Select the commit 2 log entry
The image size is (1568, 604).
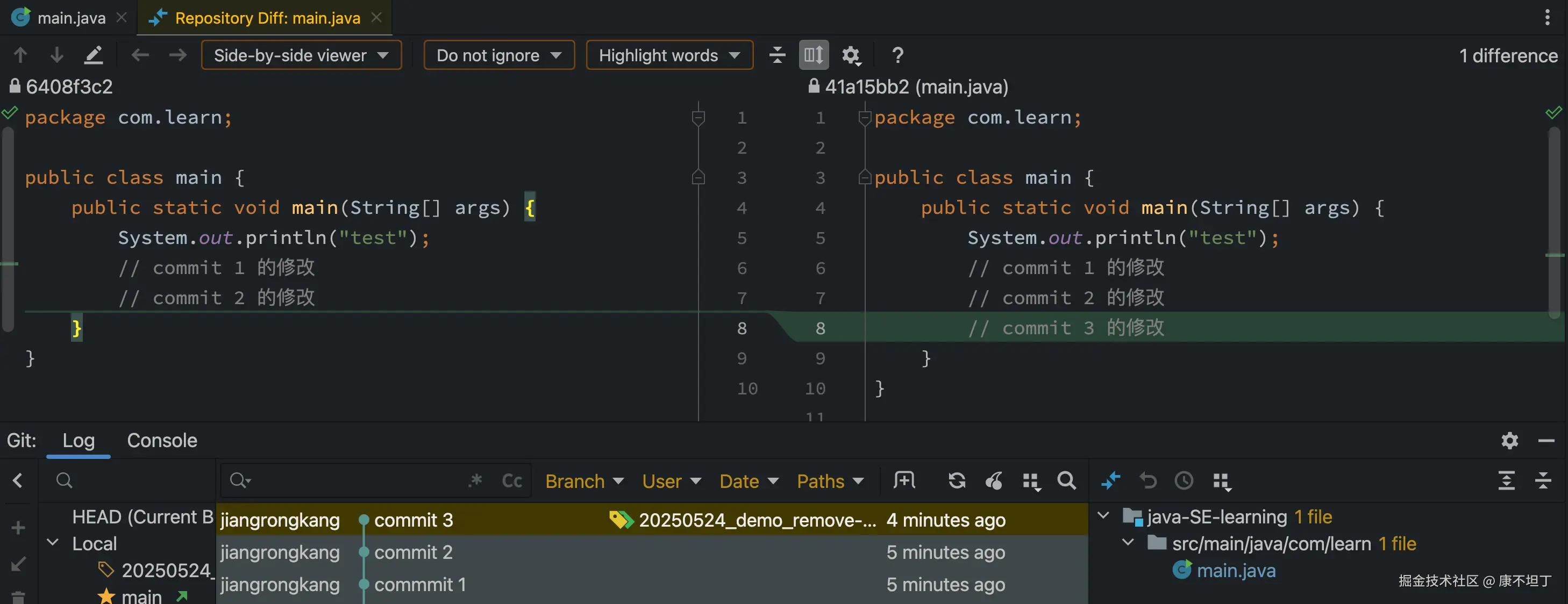tap(414, 552)
